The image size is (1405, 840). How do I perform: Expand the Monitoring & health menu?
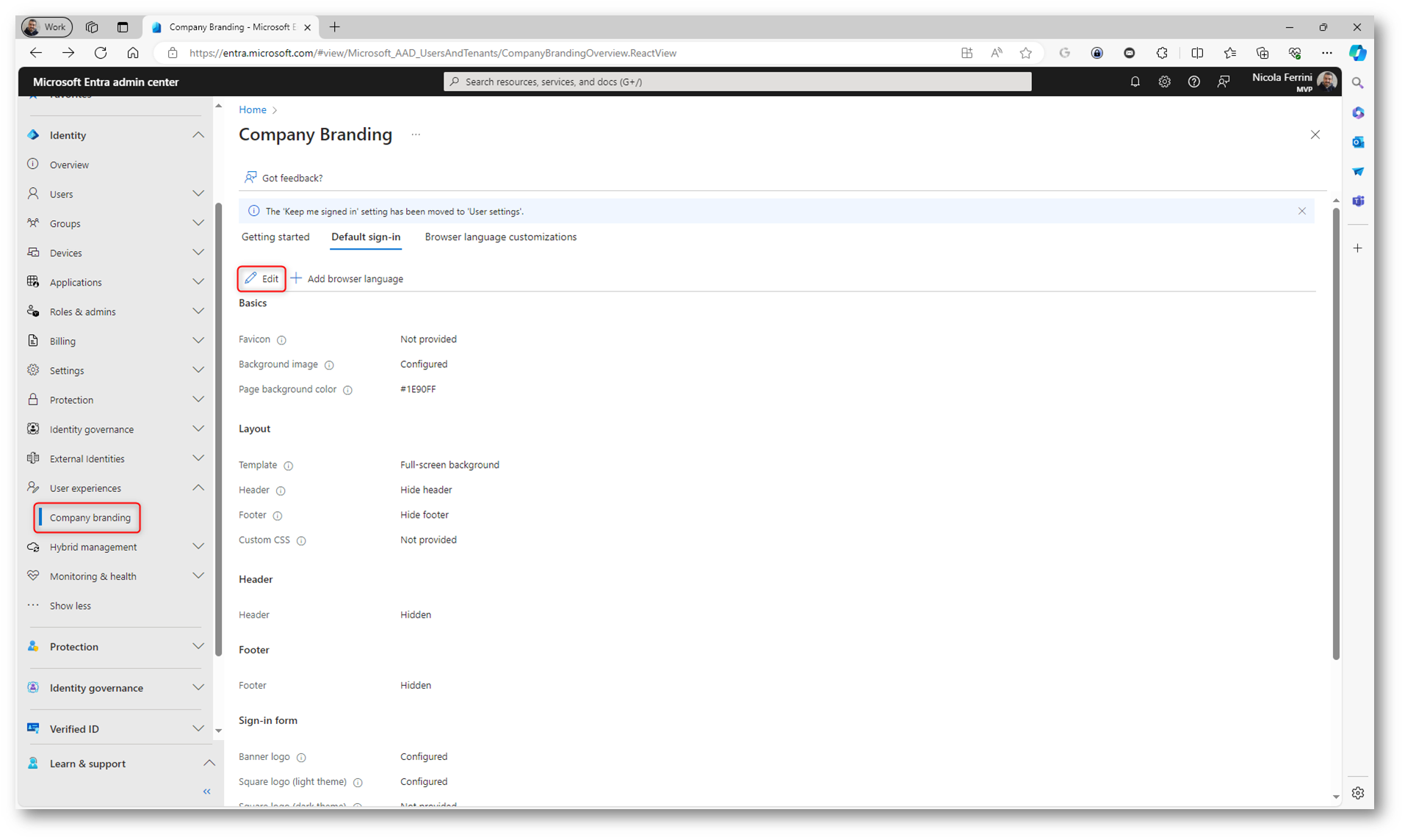(198, 576)
